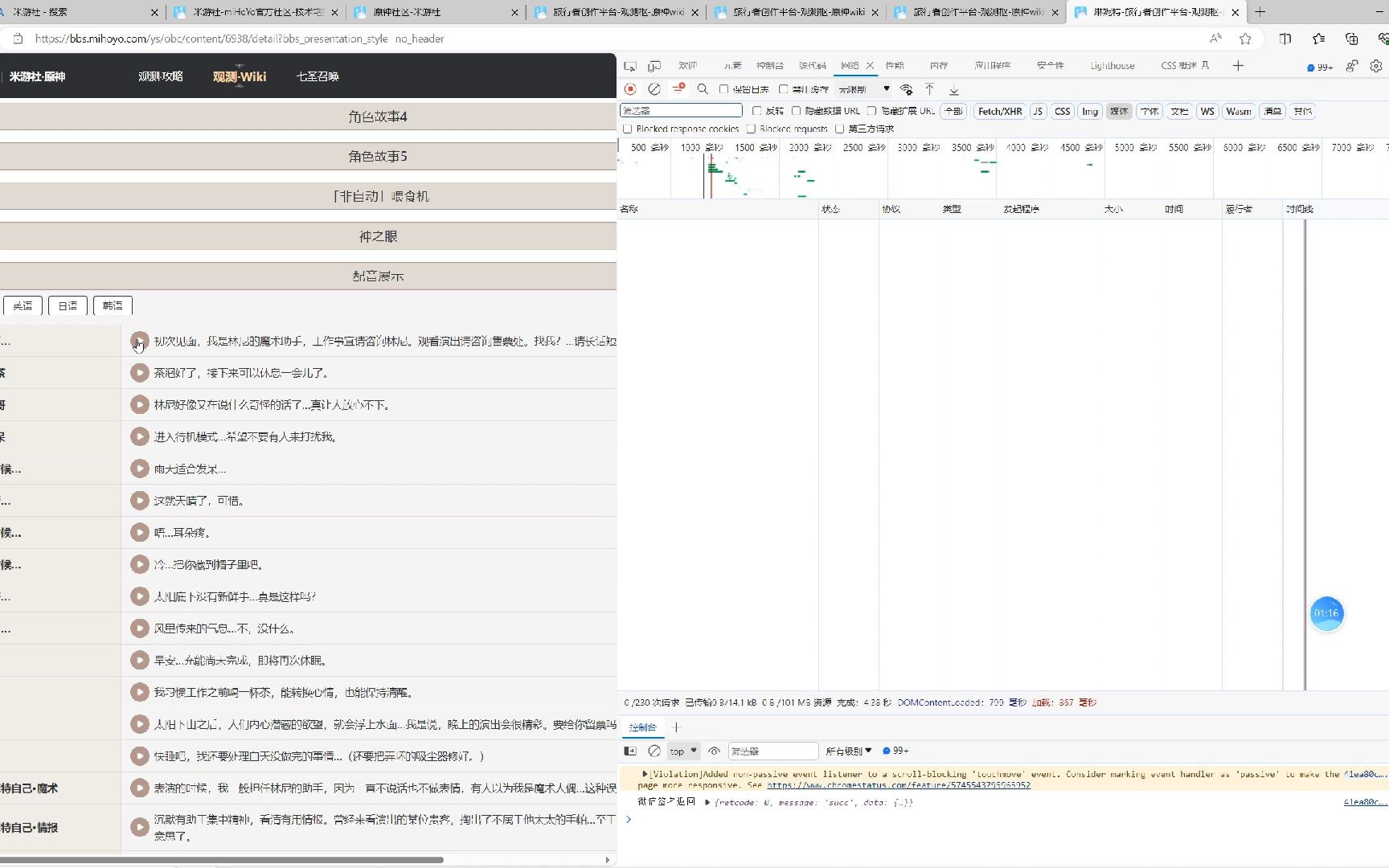Clear the network log icon

click(x=654, y=89)
